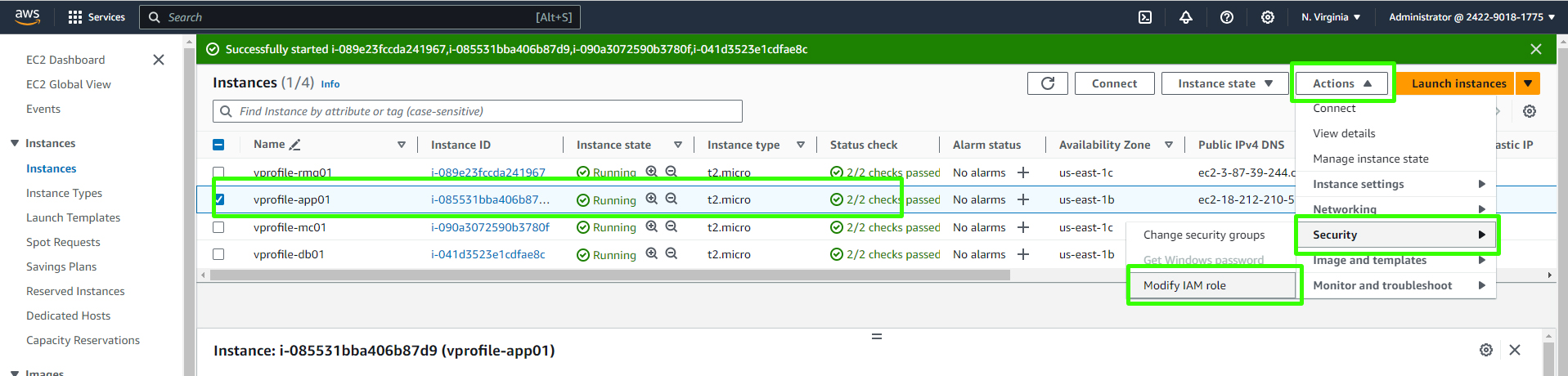Open the Instances Info link
Image resolution: width=1568 pixels, height=376 pixels.
330,84
